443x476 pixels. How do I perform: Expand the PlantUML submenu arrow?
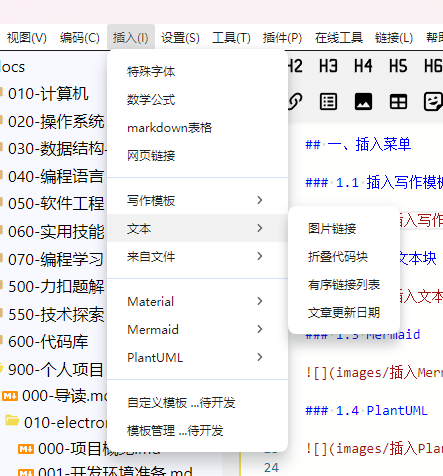point(260,357)
